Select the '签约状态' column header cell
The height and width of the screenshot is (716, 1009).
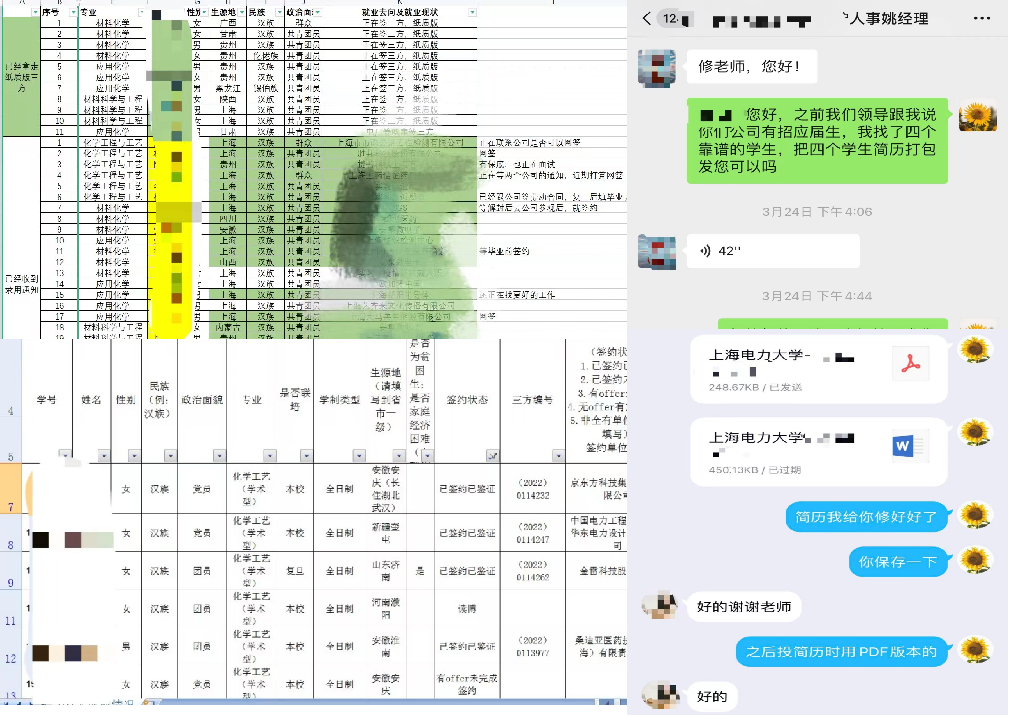(467, 400)
